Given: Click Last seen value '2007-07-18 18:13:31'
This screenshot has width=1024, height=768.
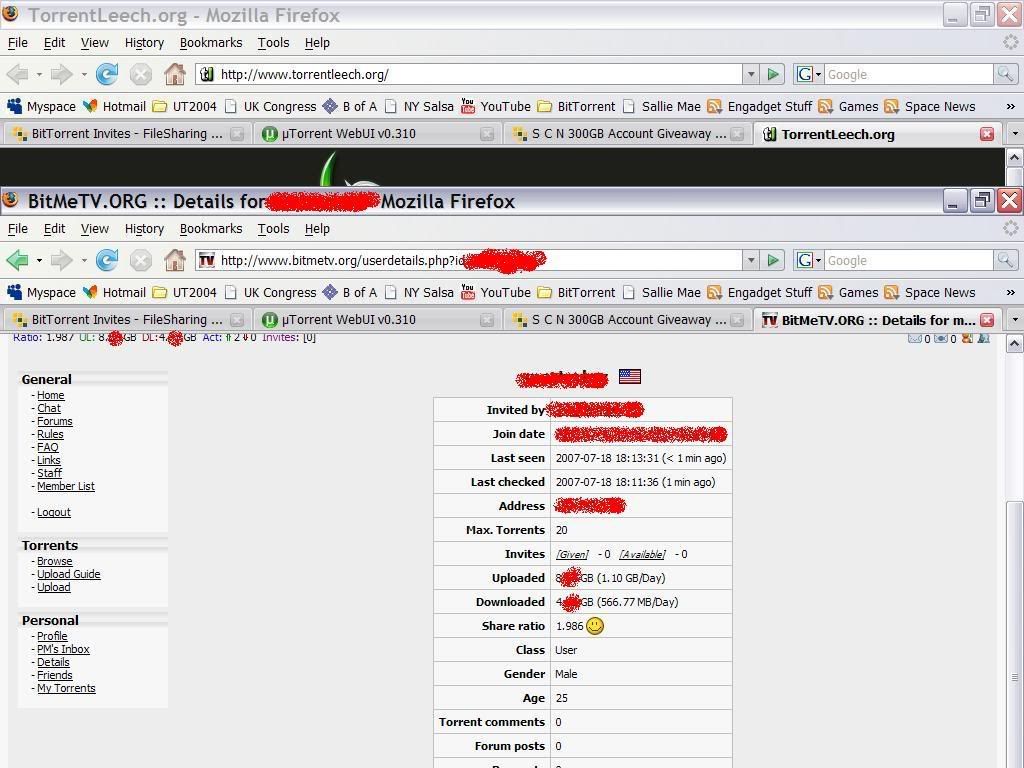Looking at the screenshot, I should [x=607, y=458].
